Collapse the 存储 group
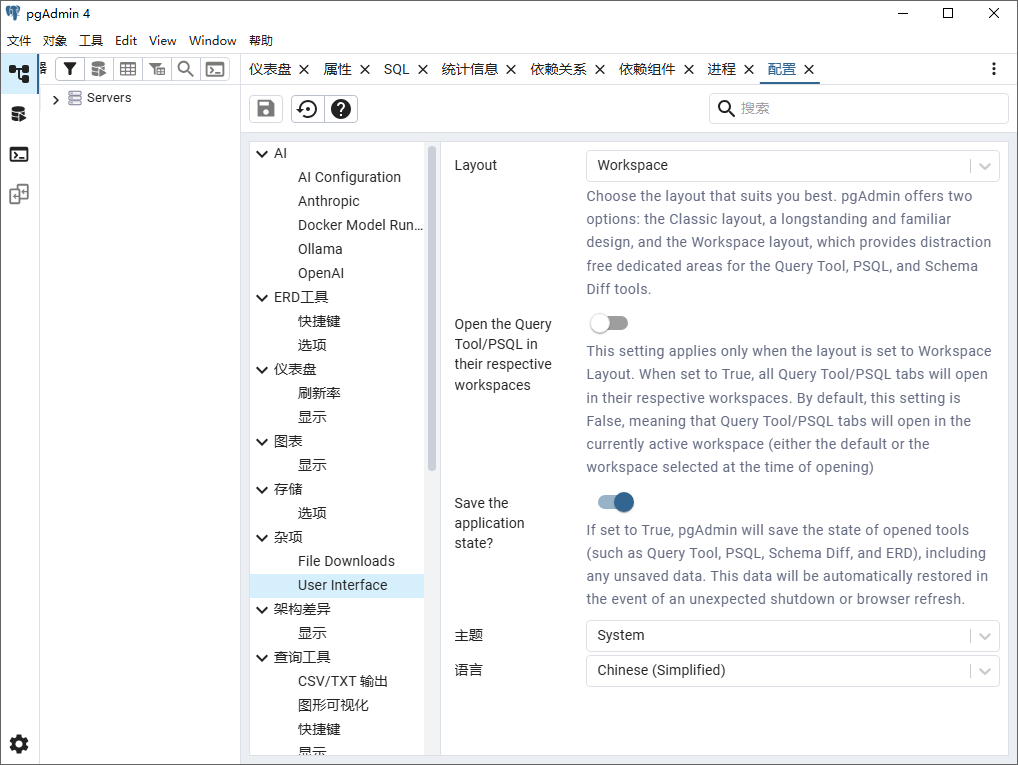The width and height of the screenshot is (1018, 765). [262, 490]
